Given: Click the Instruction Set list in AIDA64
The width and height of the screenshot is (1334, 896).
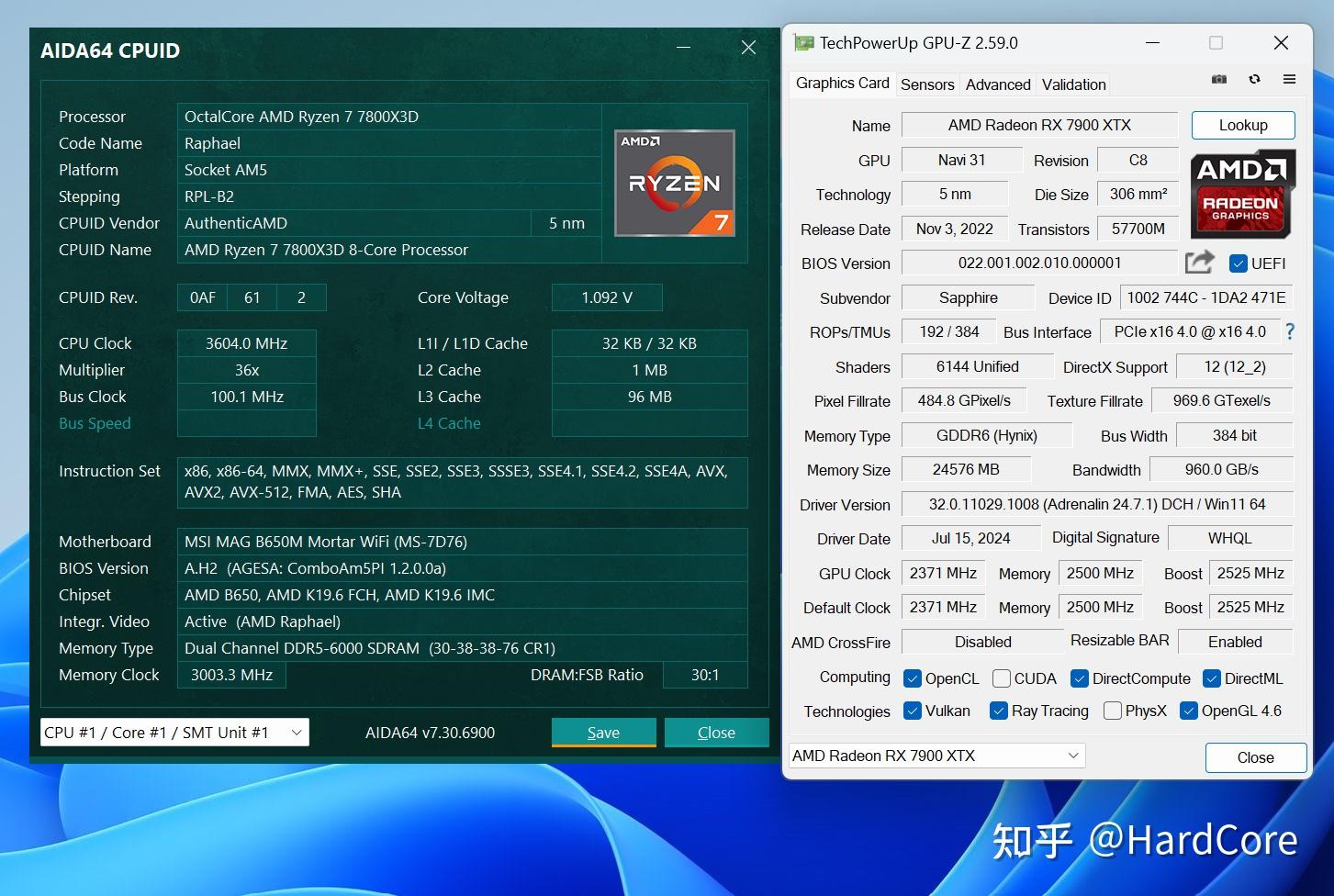Looking at the screenshot, I should pos(463,482).
